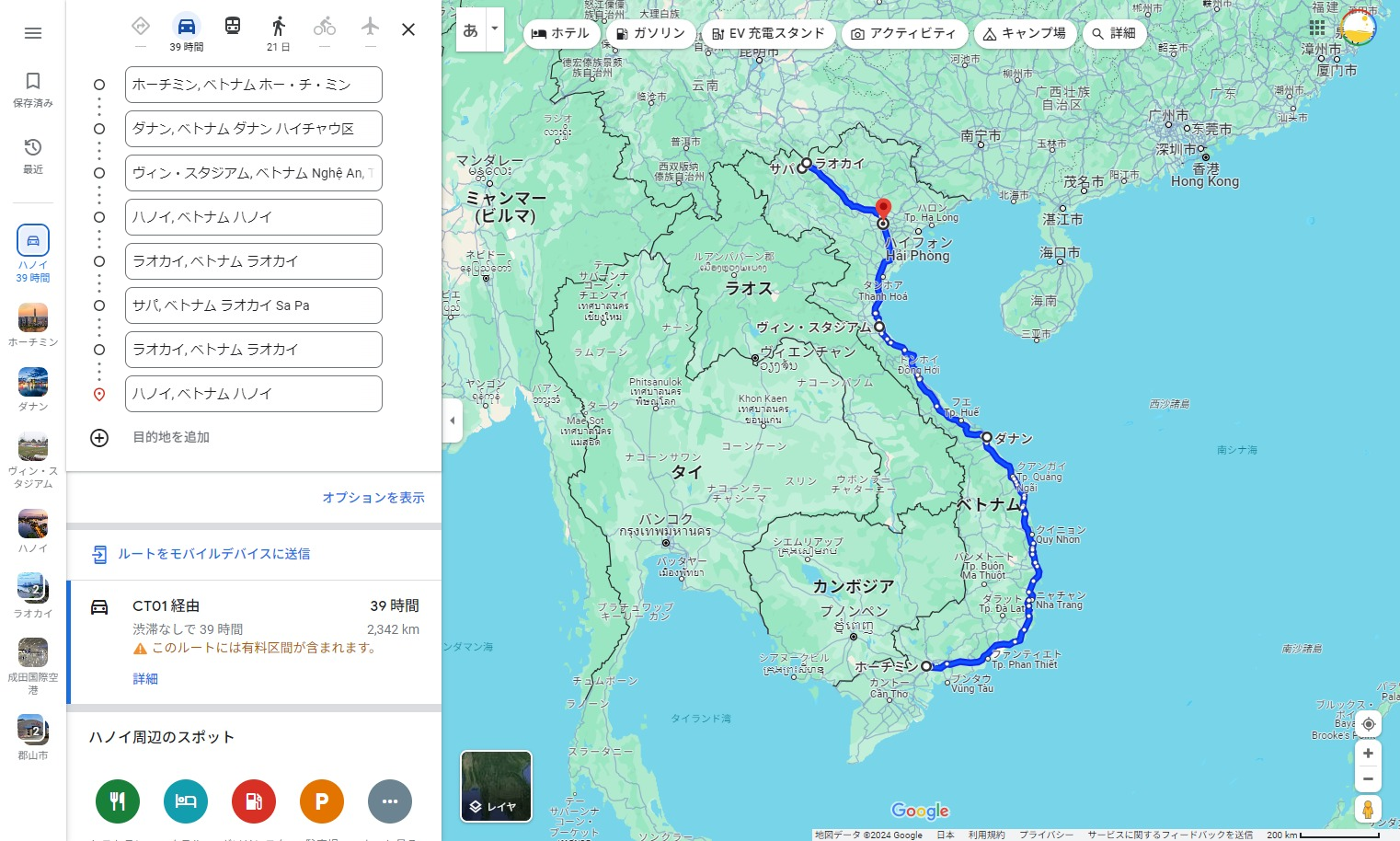Screen dimensions: 1400x841
Task: Open Google apps grid icon
Action: tap(1317, 29)
